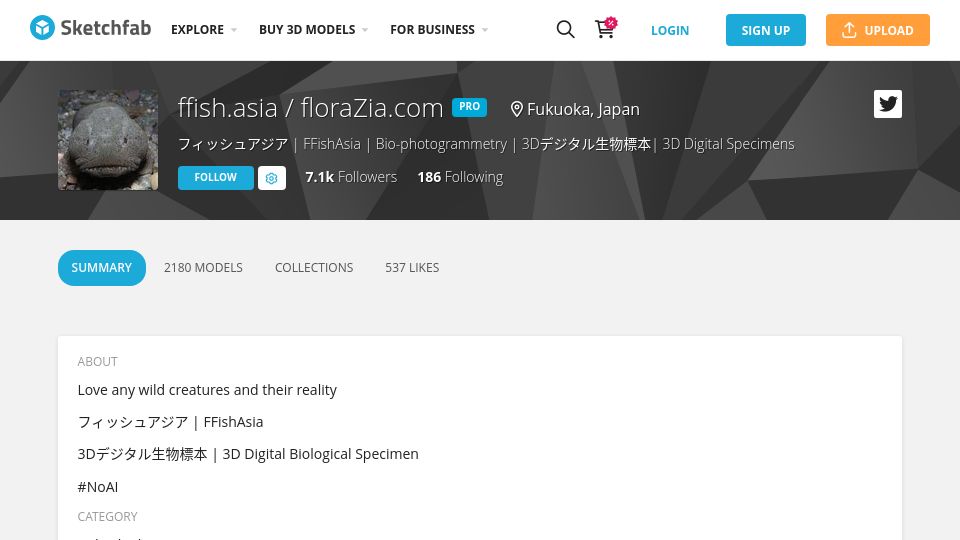Screen dimensions: 960x540
Task: Click the Sketchfab logo
Action: coord(90,28)
